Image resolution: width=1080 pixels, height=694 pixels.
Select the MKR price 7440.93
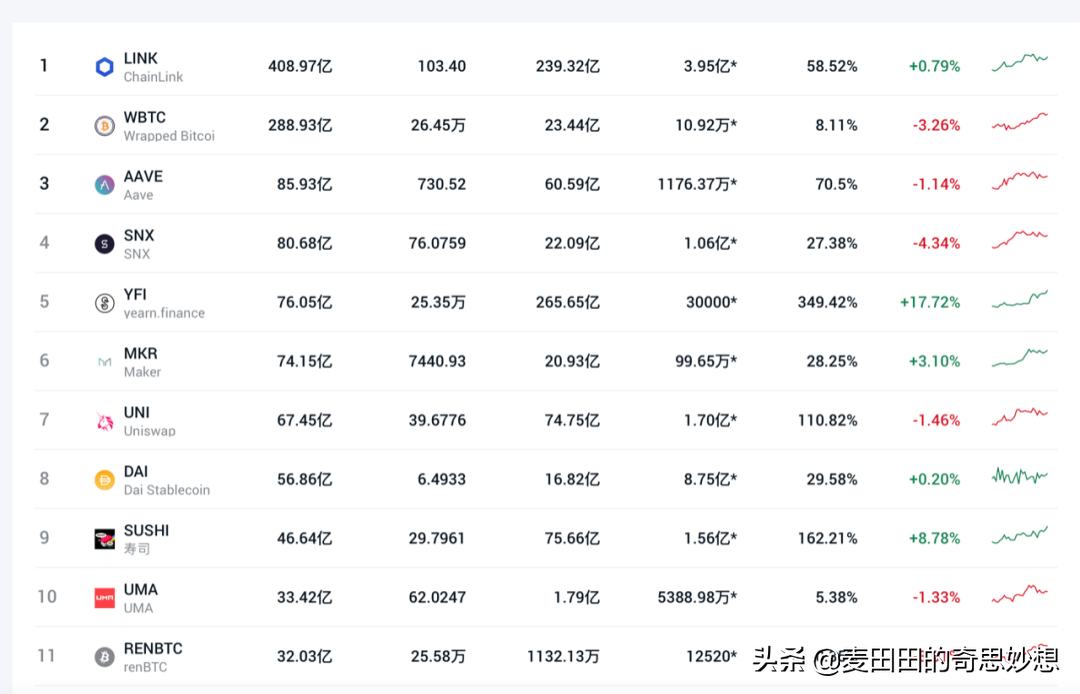(437, 361)
